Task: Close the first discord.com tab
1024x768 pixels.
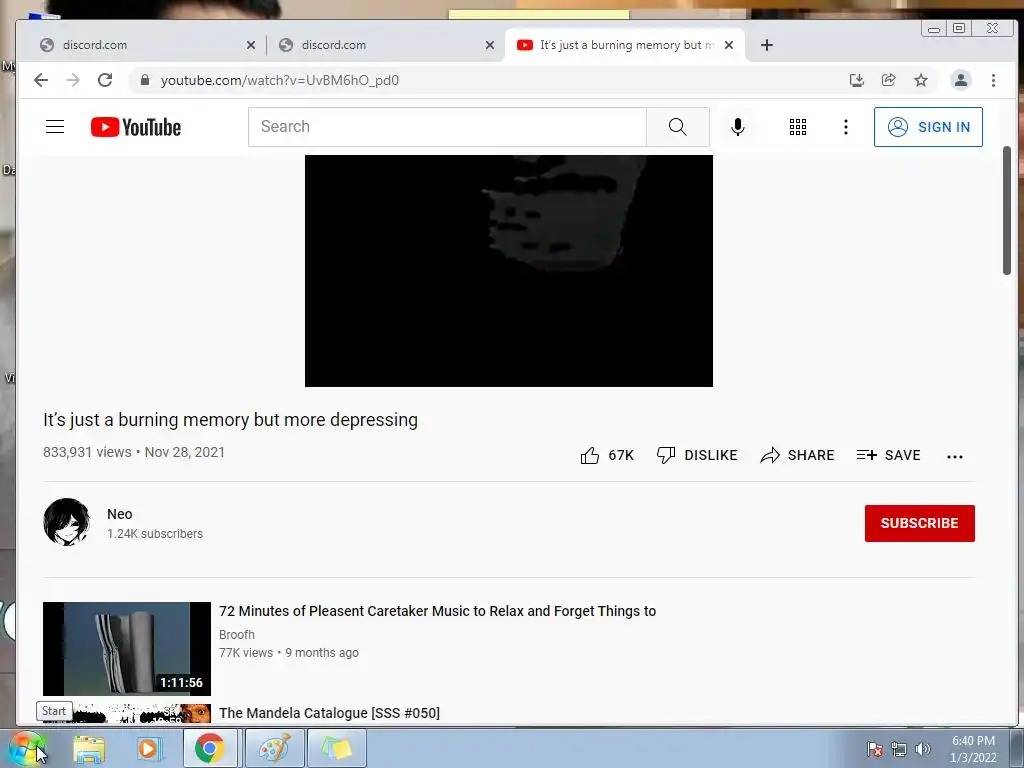Action: (251, 45)
